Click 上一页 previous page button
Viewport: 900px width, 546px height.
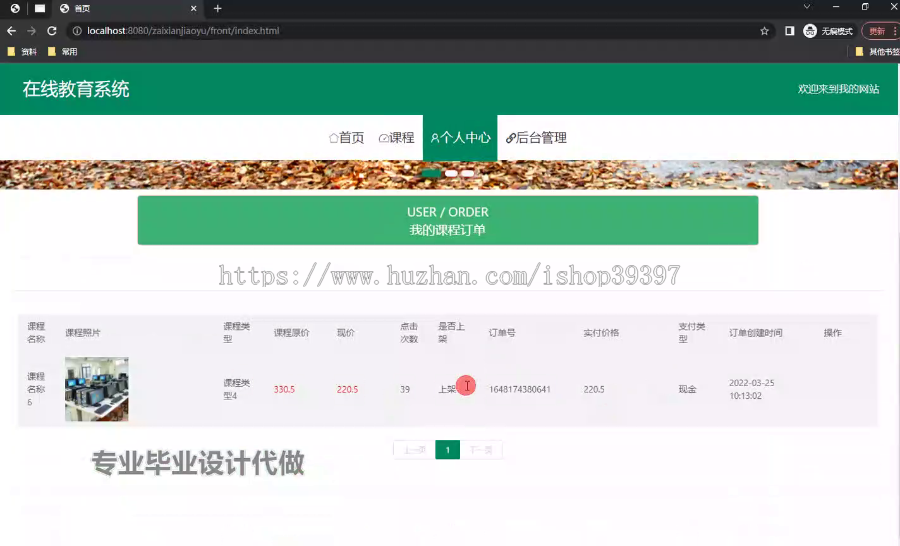pos(414,450)
